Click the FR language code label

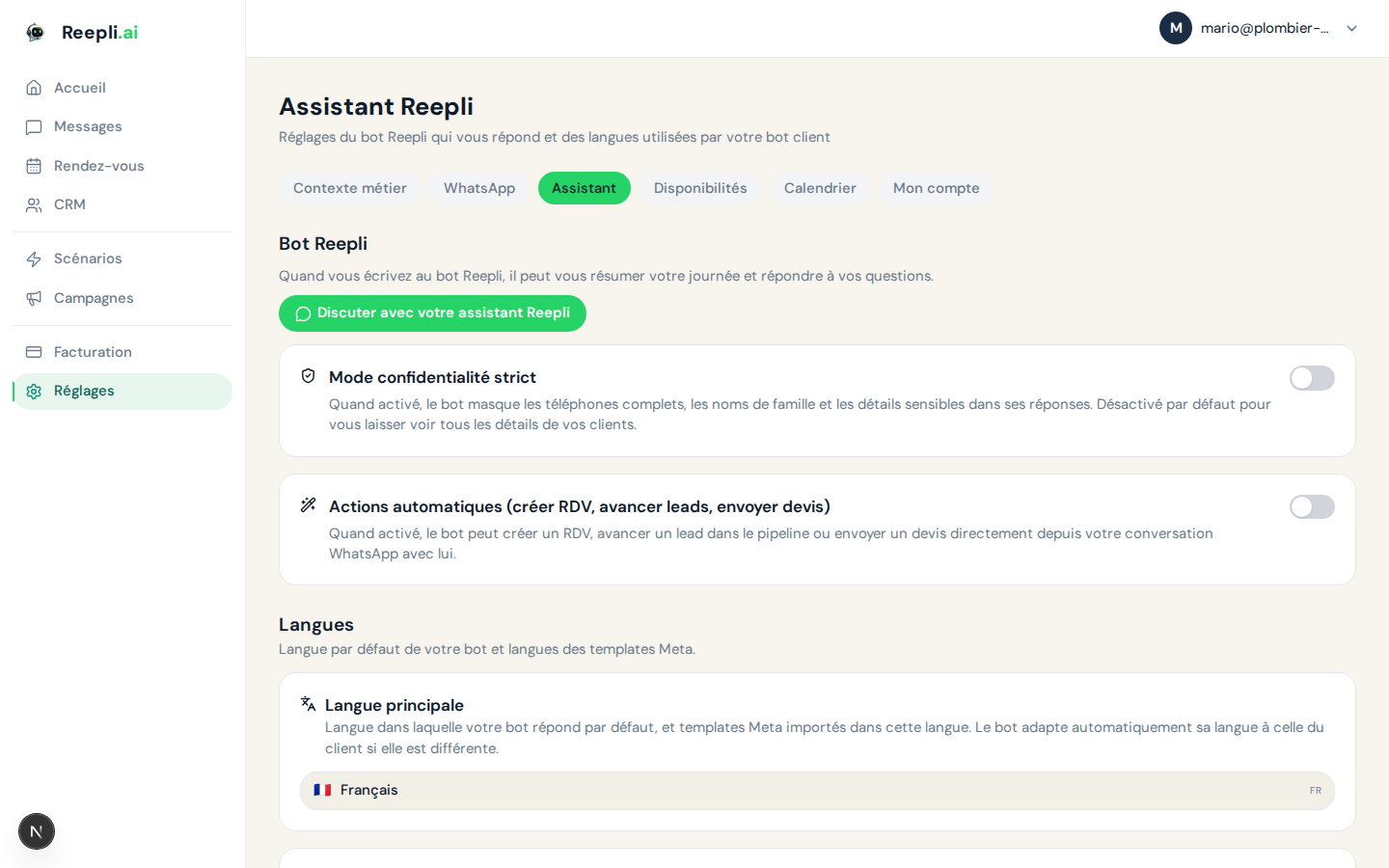pos(1316,791)
